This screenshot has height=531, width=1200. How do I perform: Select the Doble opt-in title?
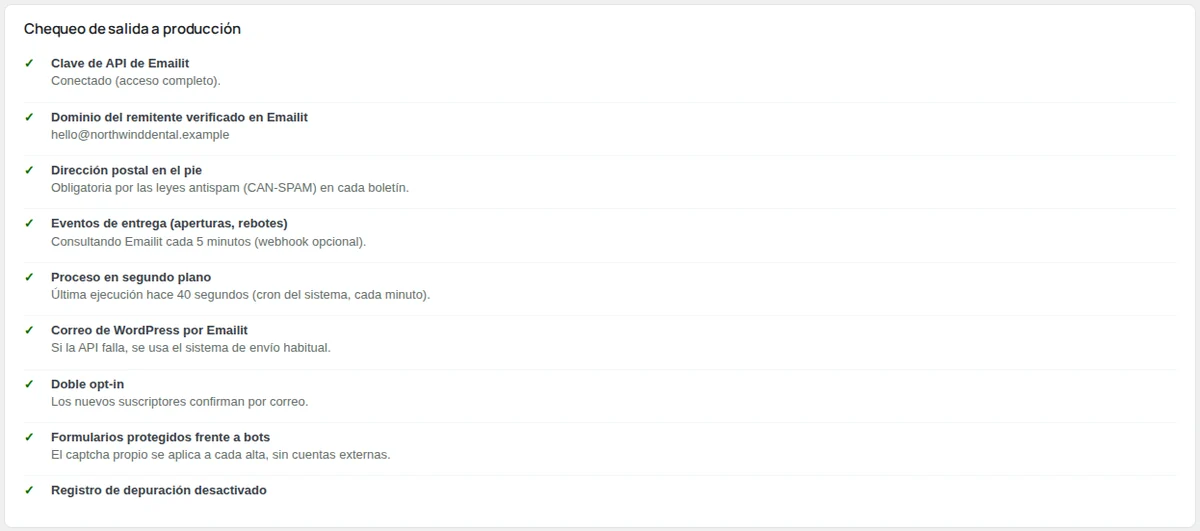(88, 384)
